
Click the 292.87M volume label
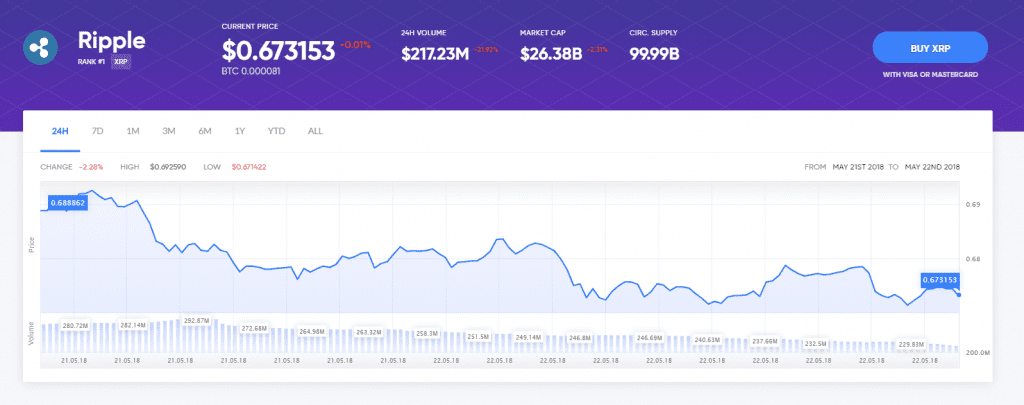[x=197, y=321]
